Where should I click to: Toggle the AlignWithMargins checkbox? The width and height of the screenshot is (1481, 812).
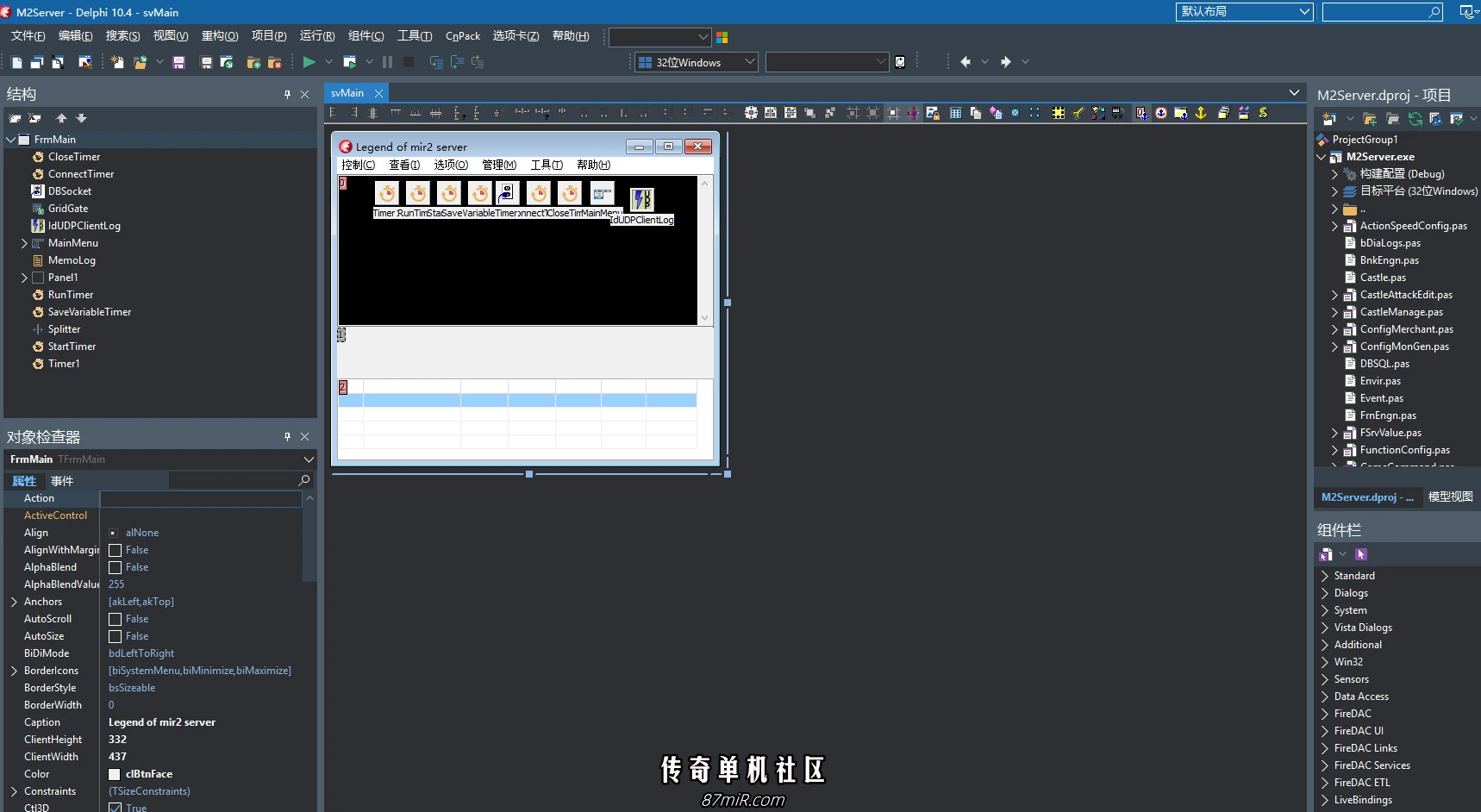(x=115, y=550)
